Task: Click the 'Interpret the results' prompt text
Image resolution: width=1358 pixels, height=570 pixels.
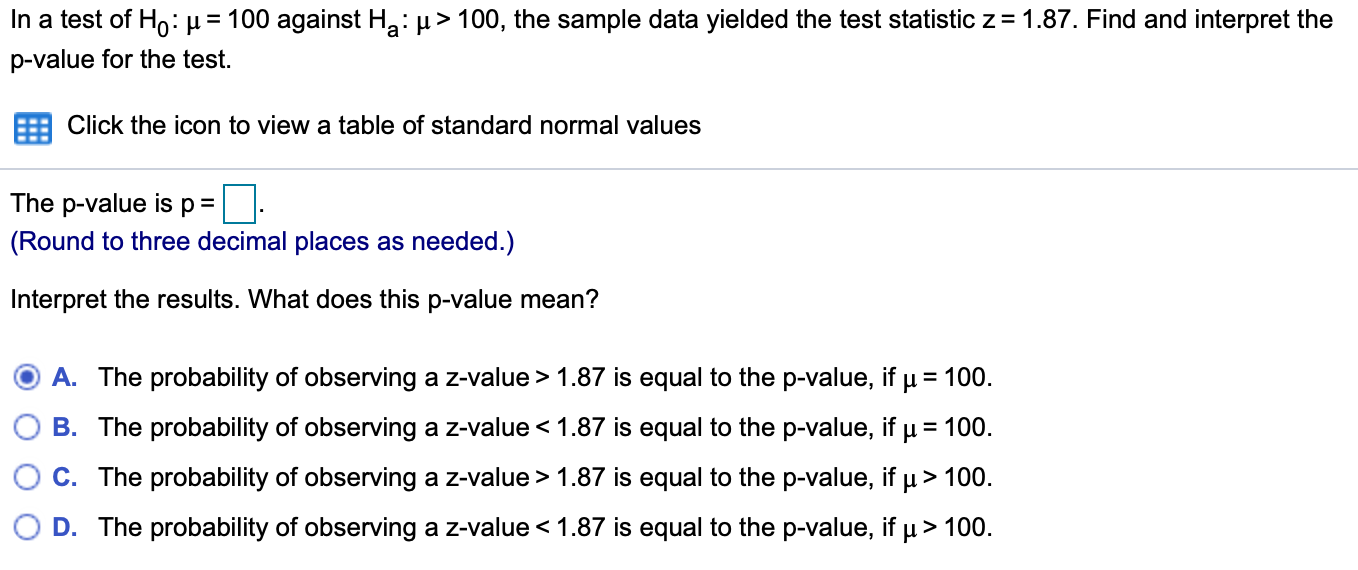Action: [x=304, y=300]
